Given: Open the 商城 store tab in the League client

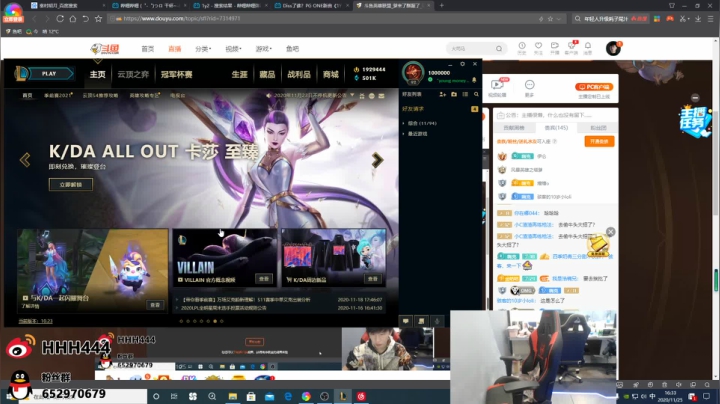Looking at the screenshot, I should point(331,74).
